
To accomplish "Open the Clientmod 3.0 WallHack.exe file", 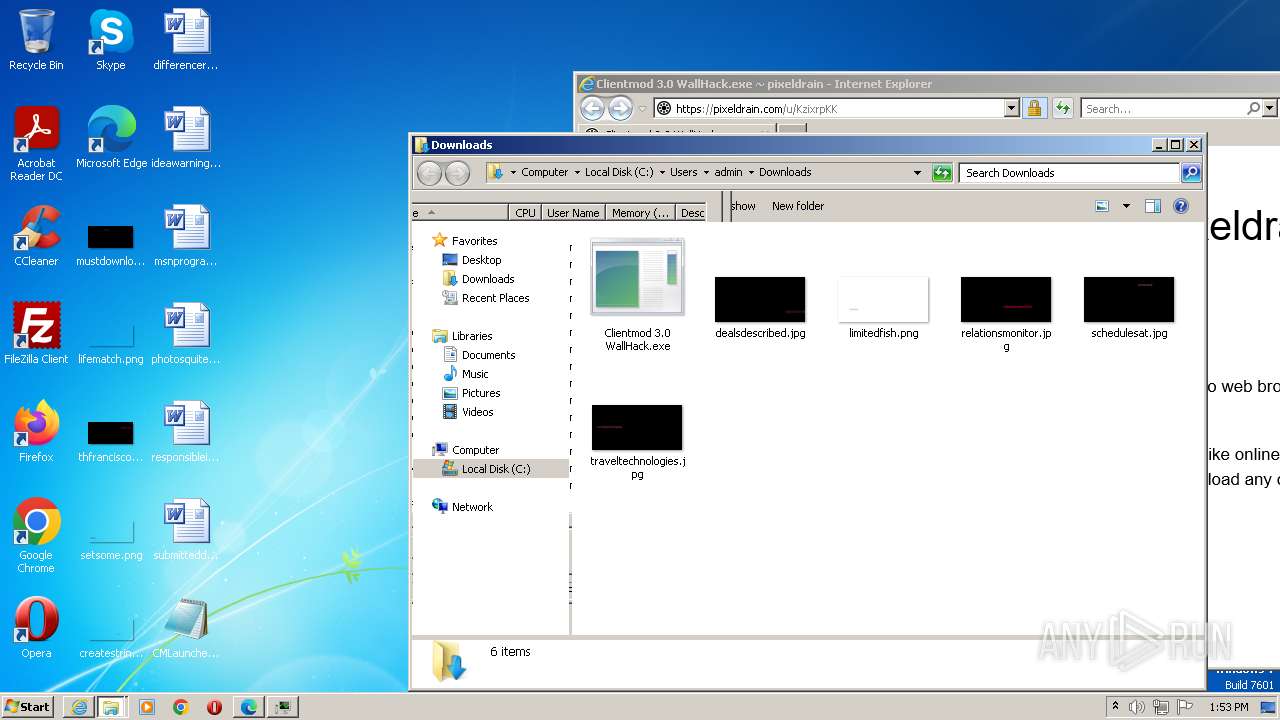I will pos(637,295).
